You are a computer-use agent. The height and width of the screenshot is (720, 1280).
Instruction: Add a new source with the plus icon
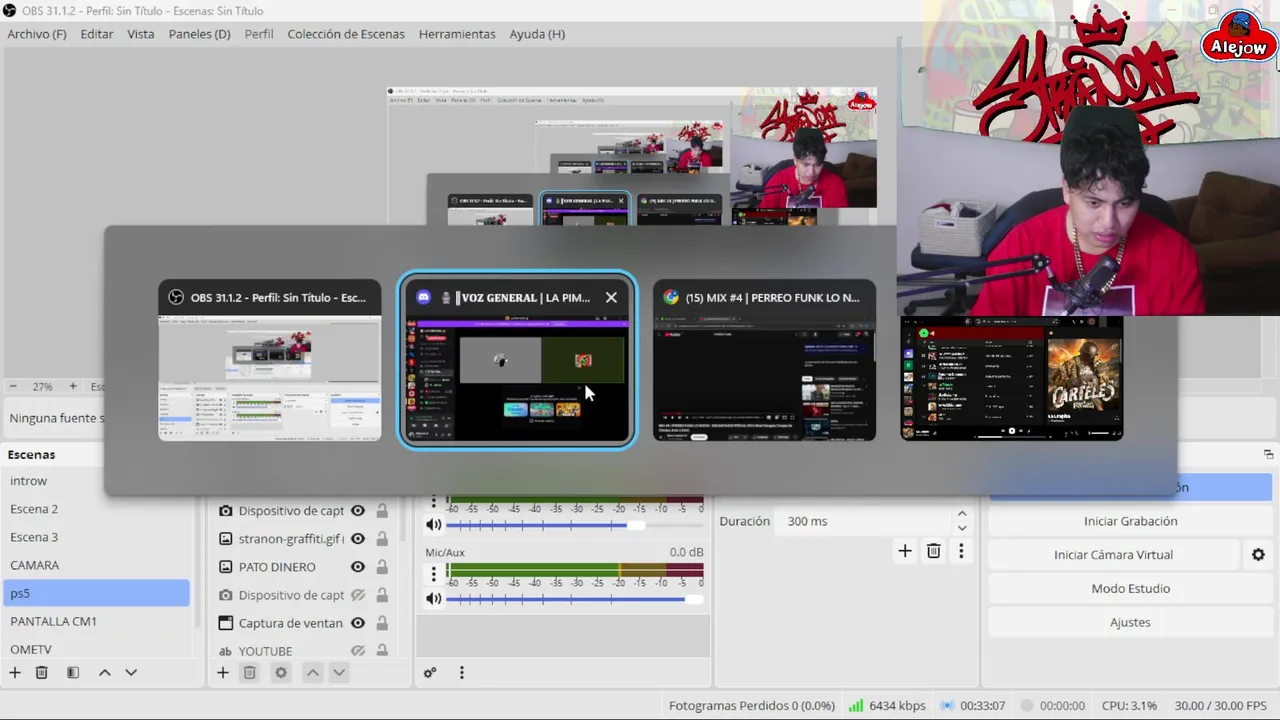pos(223,673)
